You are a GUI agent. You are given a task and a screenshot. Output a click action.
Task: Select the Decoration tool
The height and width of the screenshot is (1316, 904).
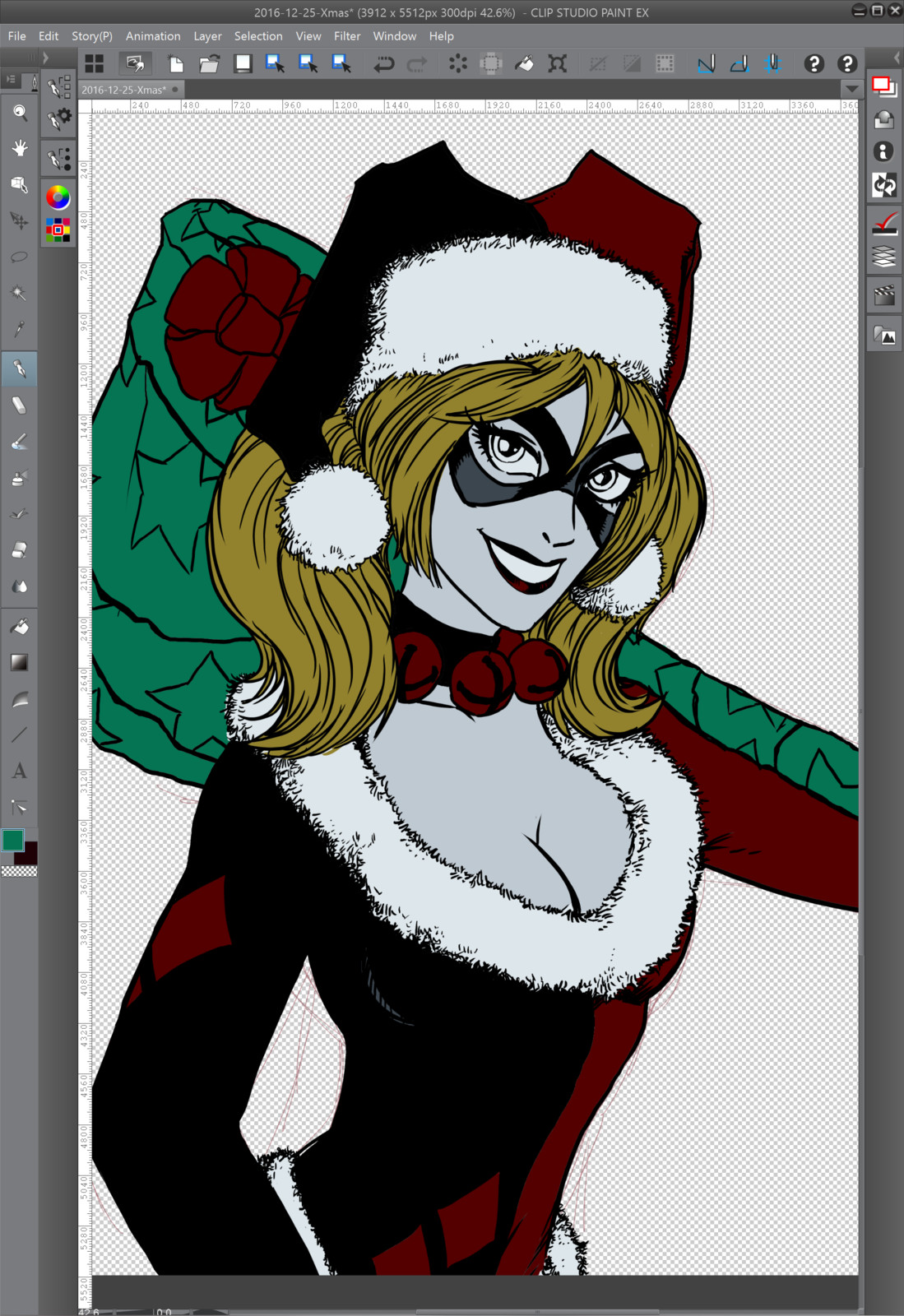(x=20, y=514)
